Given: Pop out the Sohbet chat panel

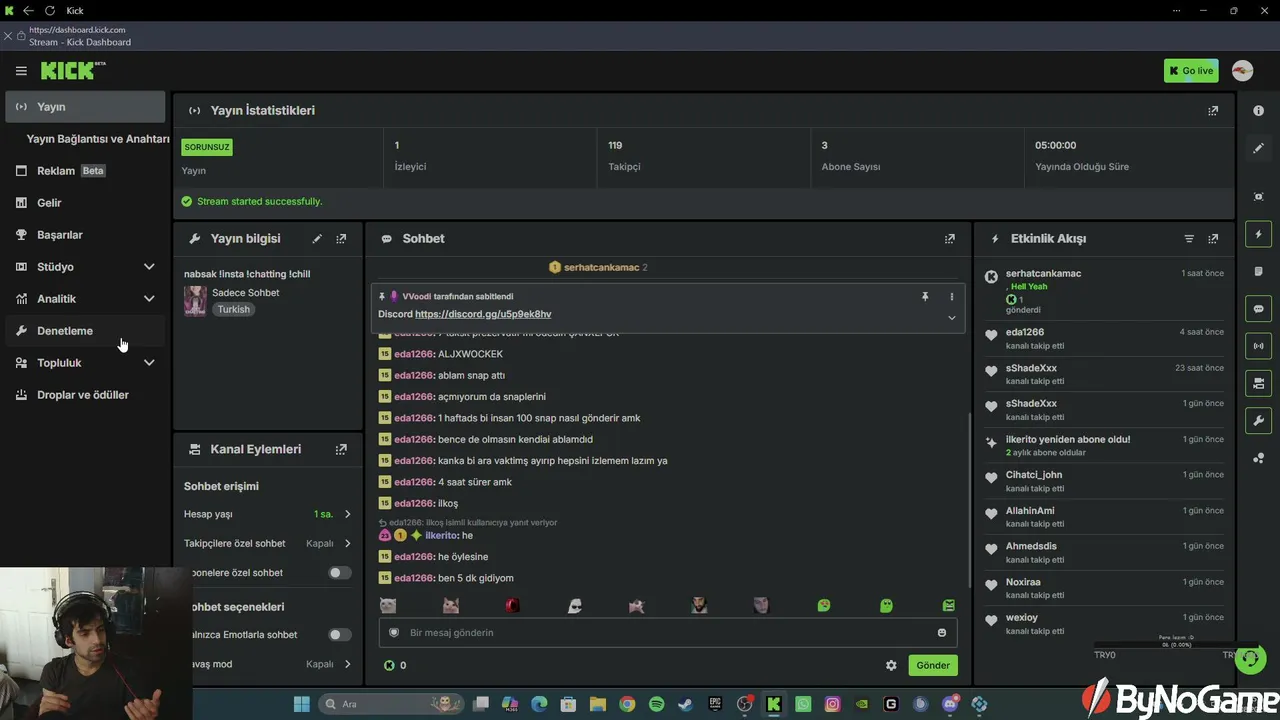Looking at the screenshot, I should coord(950,239).
